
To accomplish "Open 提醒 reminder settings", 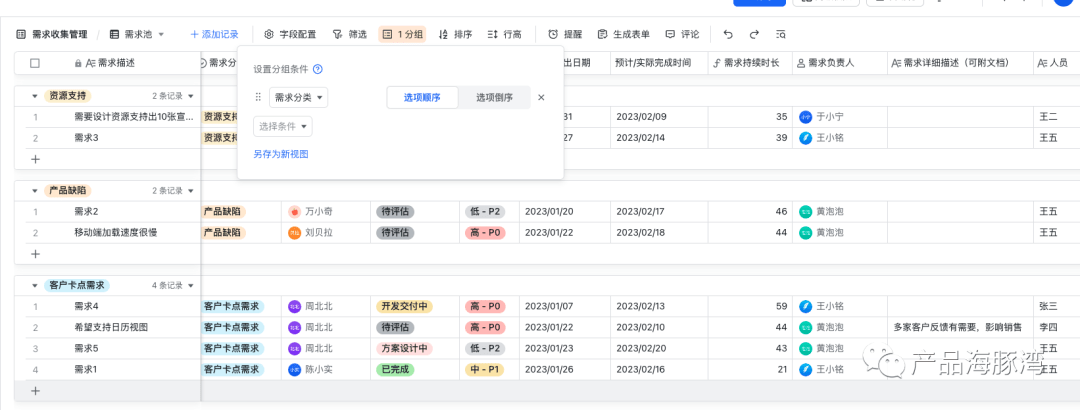I will [x=565, y=34].
